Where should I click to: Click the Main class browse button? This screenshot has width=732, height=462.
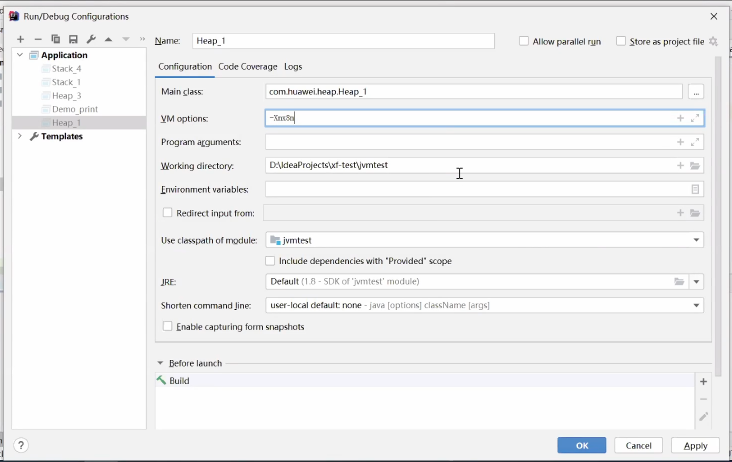click(x=696, y=92)
